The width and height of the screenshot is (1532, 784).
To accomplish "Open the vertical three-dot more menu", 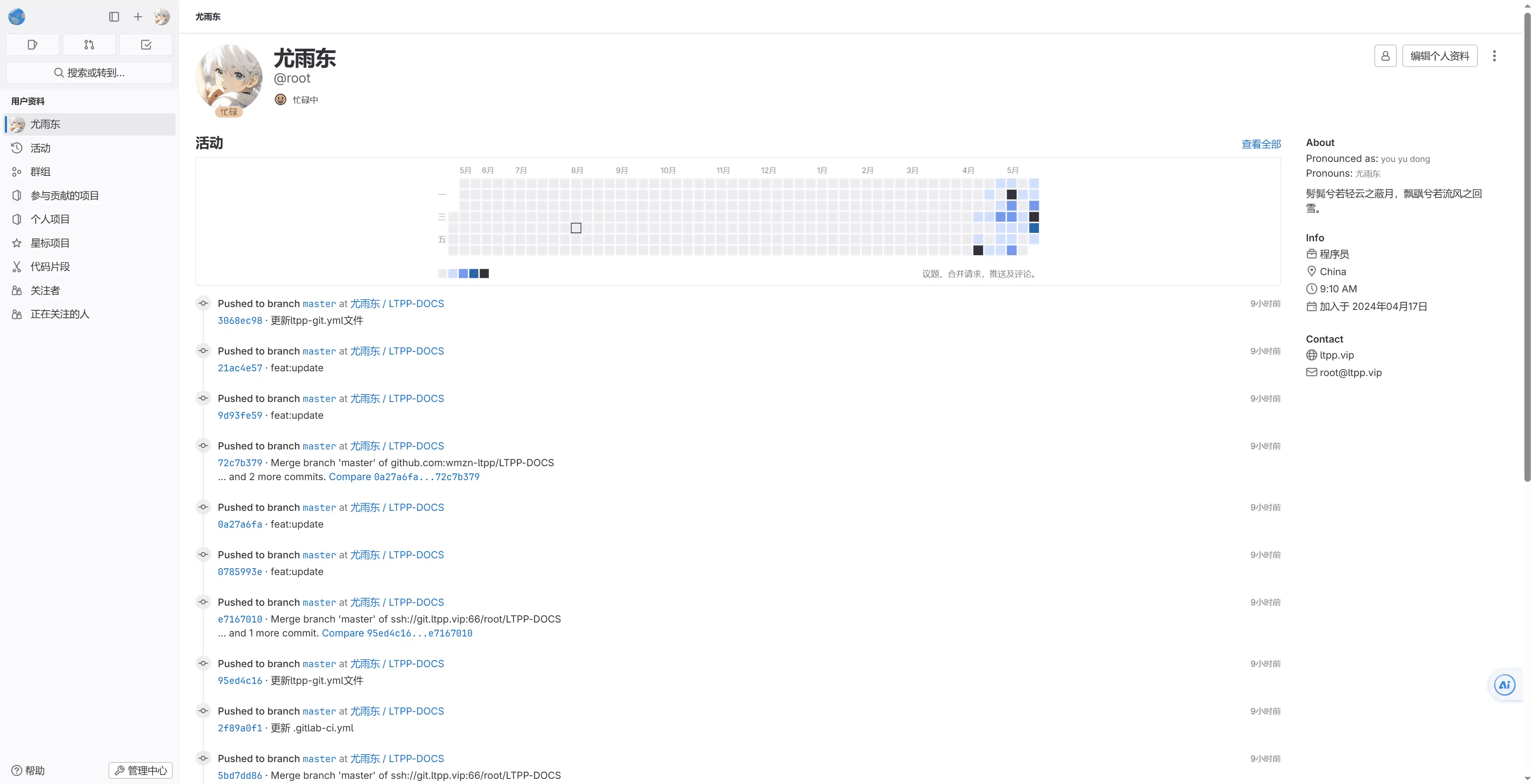I will (1494, 56).
